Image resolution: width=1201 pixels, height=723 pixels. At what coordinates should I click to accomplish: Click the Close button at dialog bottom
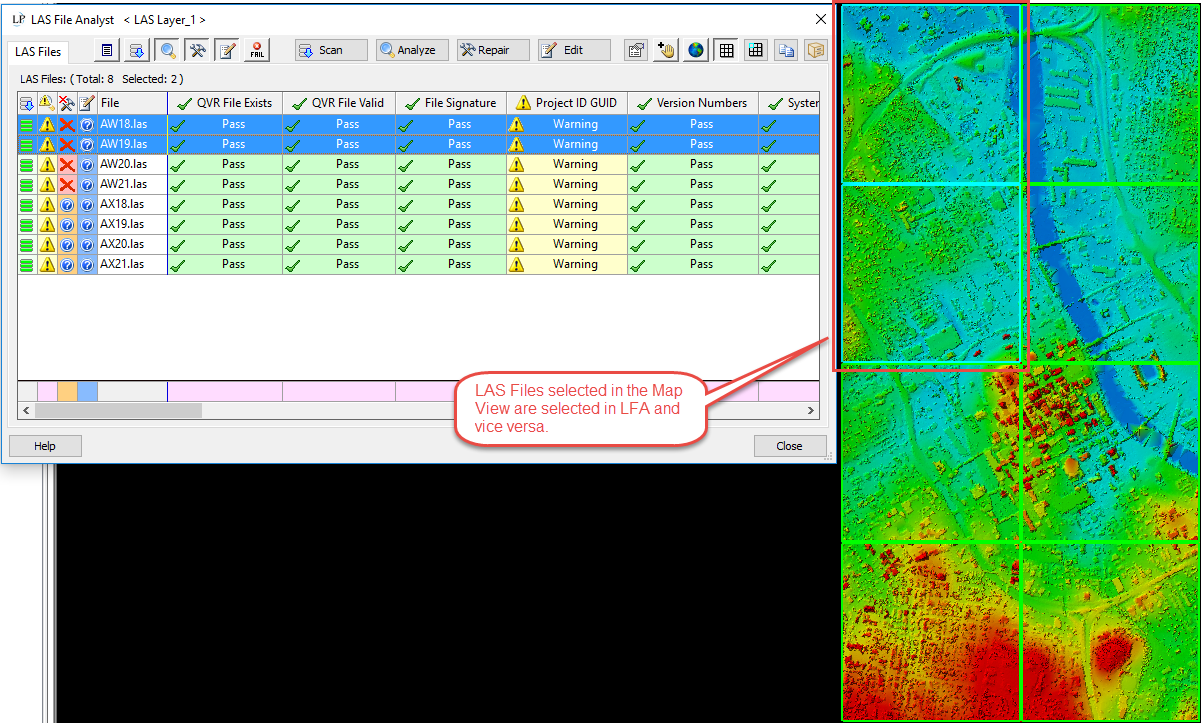(x=790, y=446)
